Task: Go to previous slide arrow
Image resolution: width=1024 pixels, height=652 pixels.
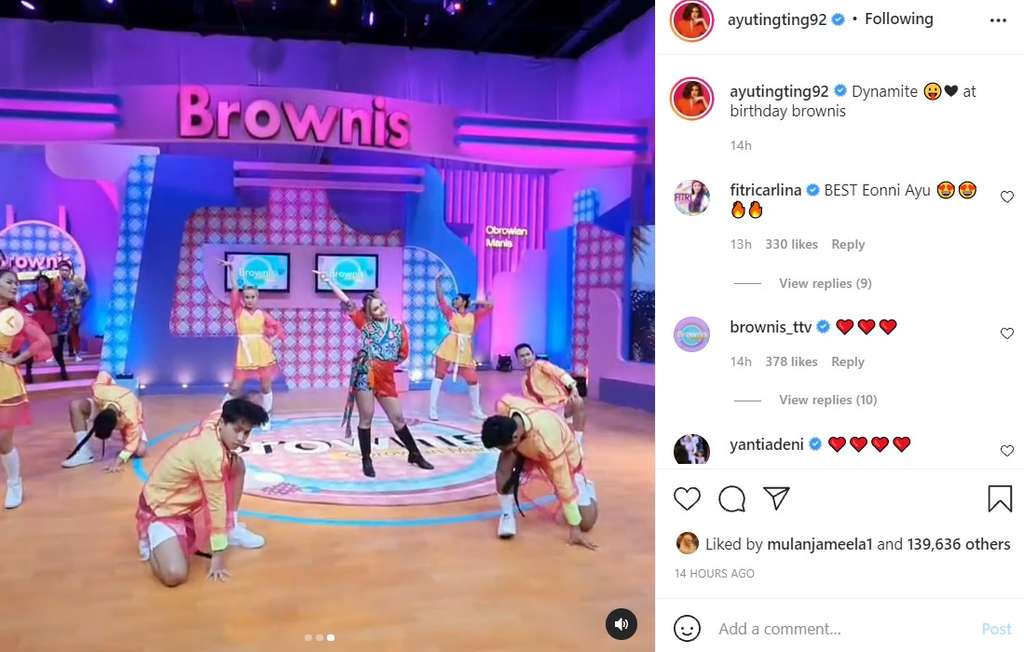Action: [x=10, y=321]
